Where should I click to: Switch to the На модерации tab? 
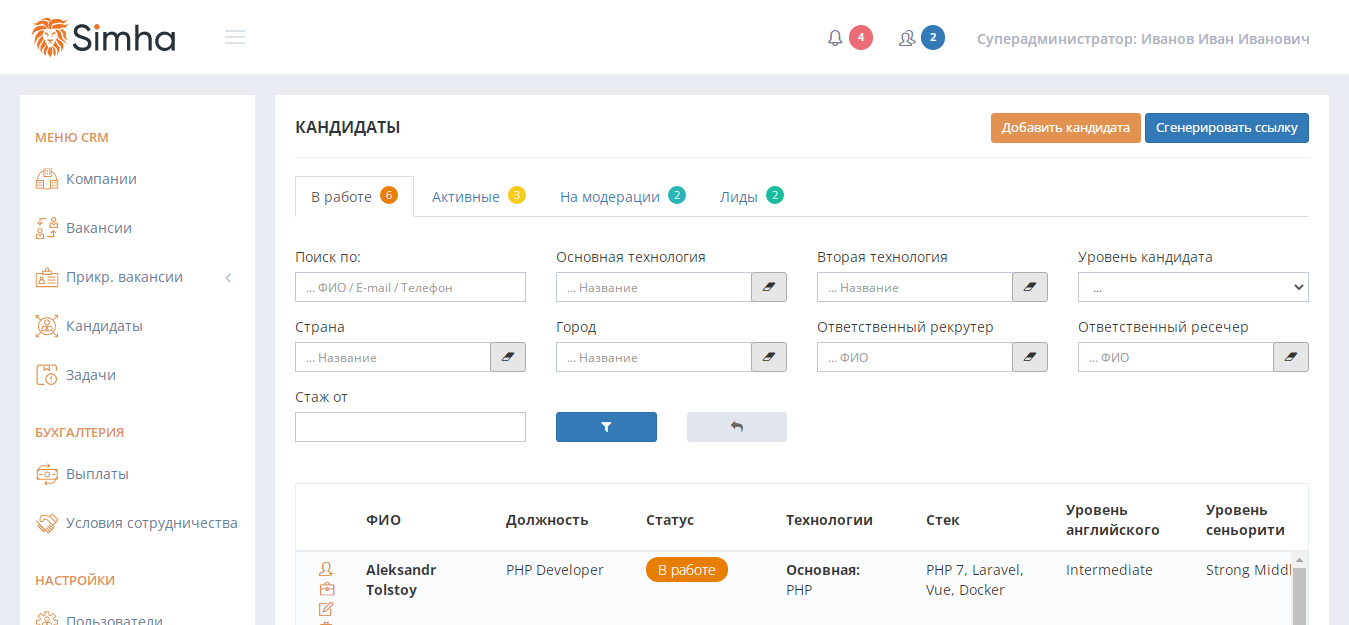click(x=621, y=196)
